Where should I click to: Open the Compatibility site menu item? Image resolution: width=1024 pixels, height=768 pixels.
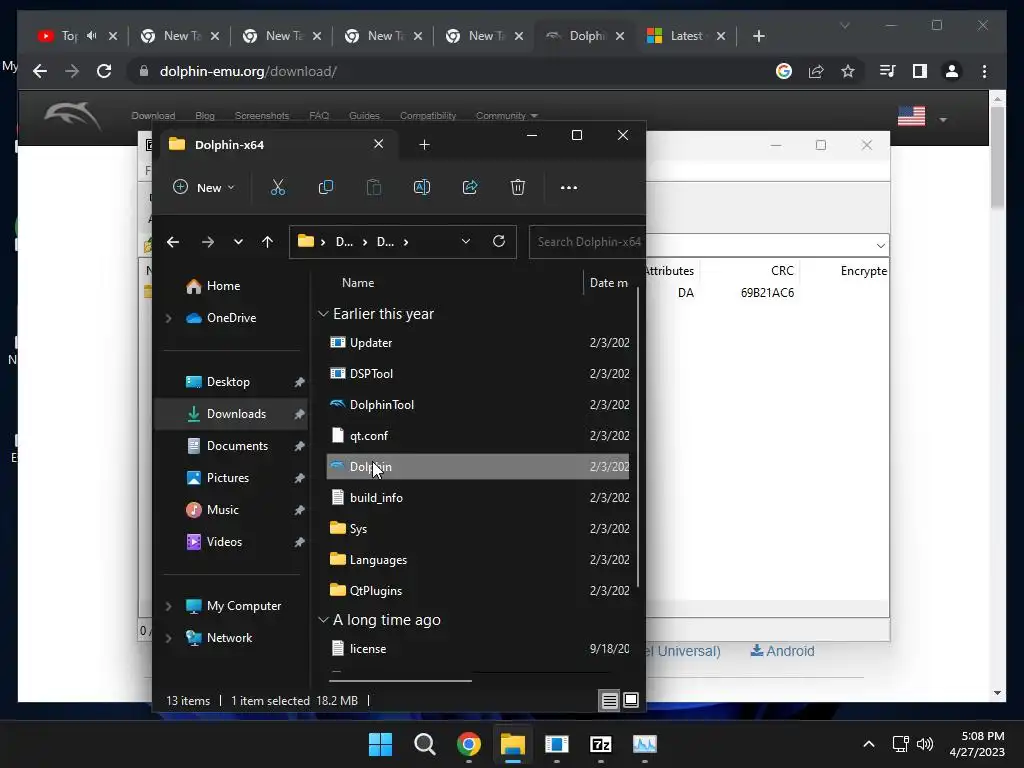[428, 116]
